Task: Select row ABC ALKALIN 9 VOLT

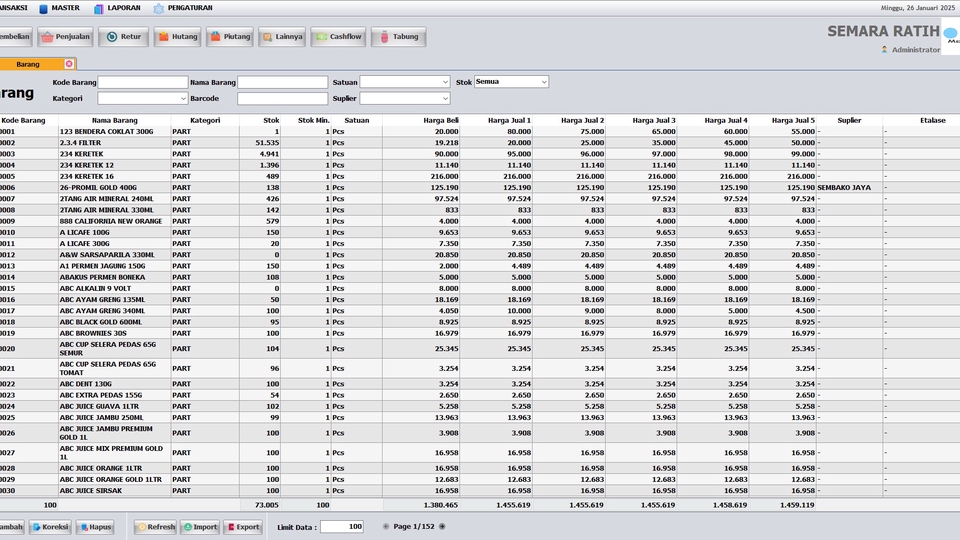Action: 480,288
